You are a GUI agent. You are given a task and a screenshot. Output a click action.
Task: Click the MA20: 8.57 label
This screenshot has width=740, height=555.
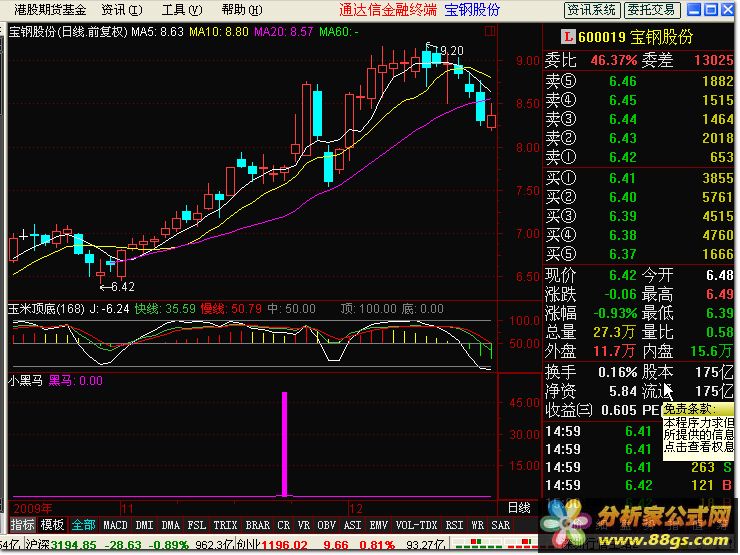coord(284,32)
